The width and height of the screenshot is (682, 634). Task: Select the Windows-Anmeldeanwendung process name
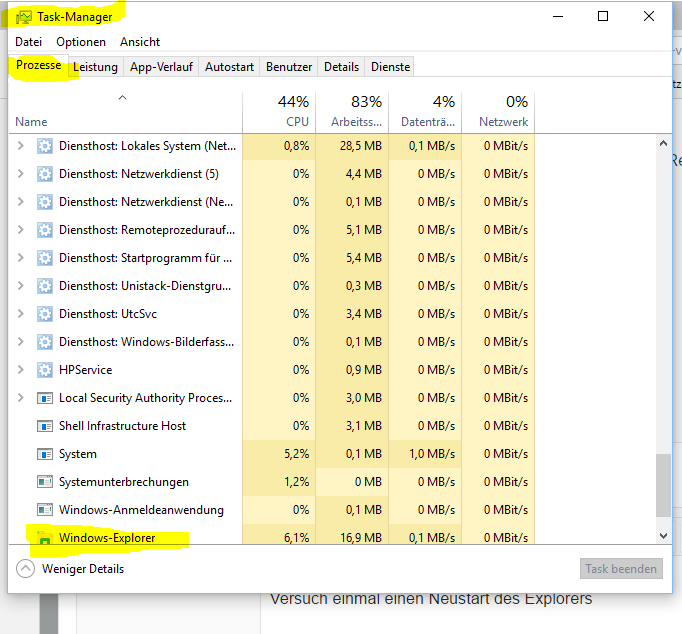(x=141, y=510)
